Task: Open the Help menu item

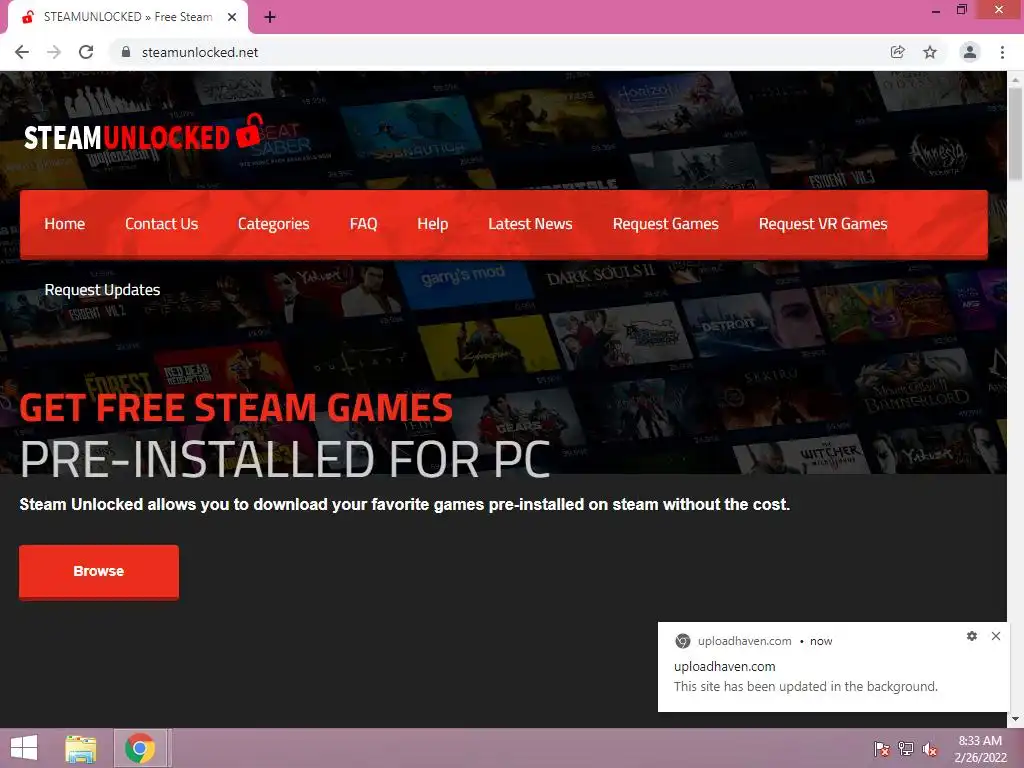Action: pyautogui.click(x=432, y=224)
